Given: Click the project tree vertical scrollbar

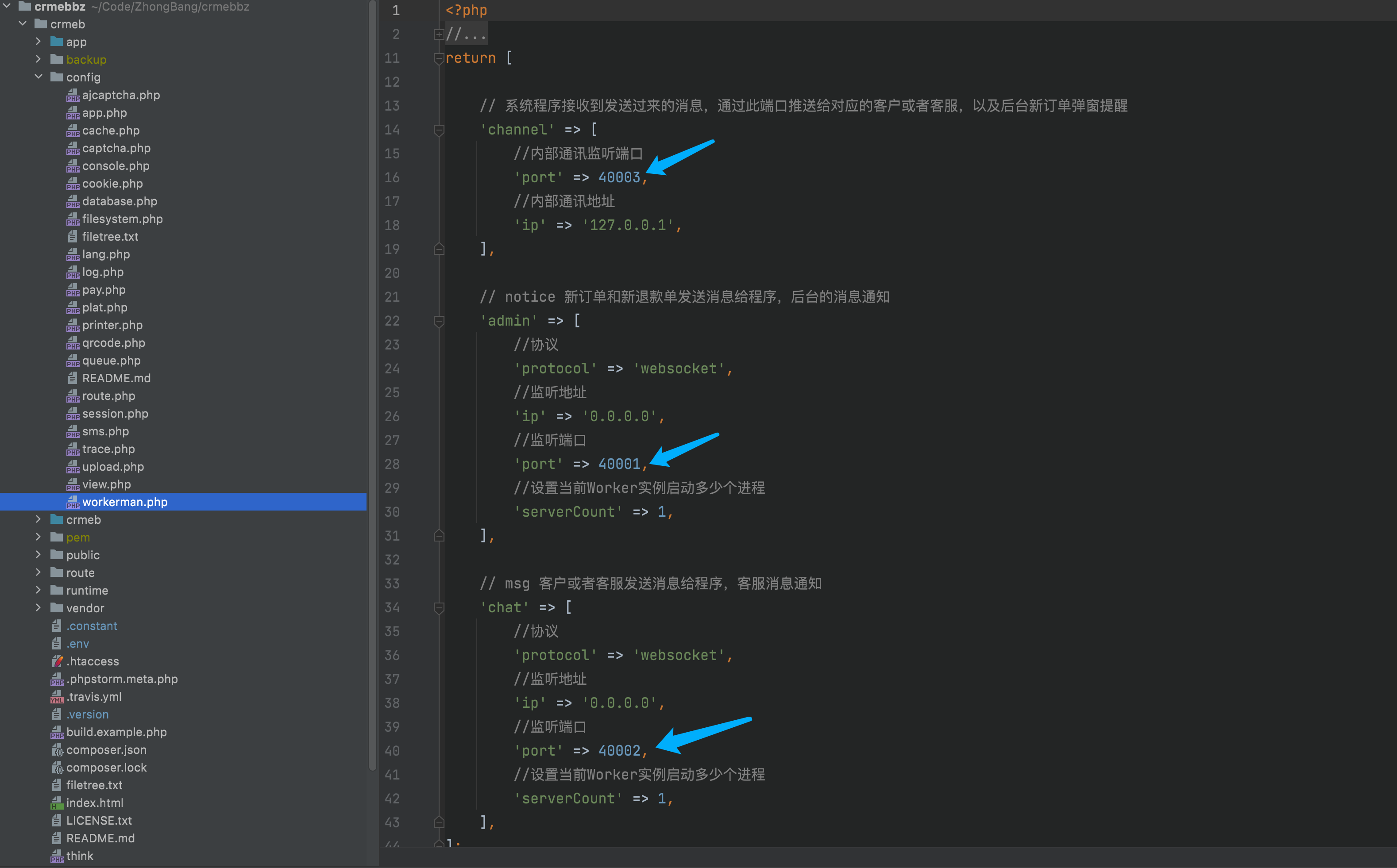Looking at the screenshot, I should click(x=372, y=384).
